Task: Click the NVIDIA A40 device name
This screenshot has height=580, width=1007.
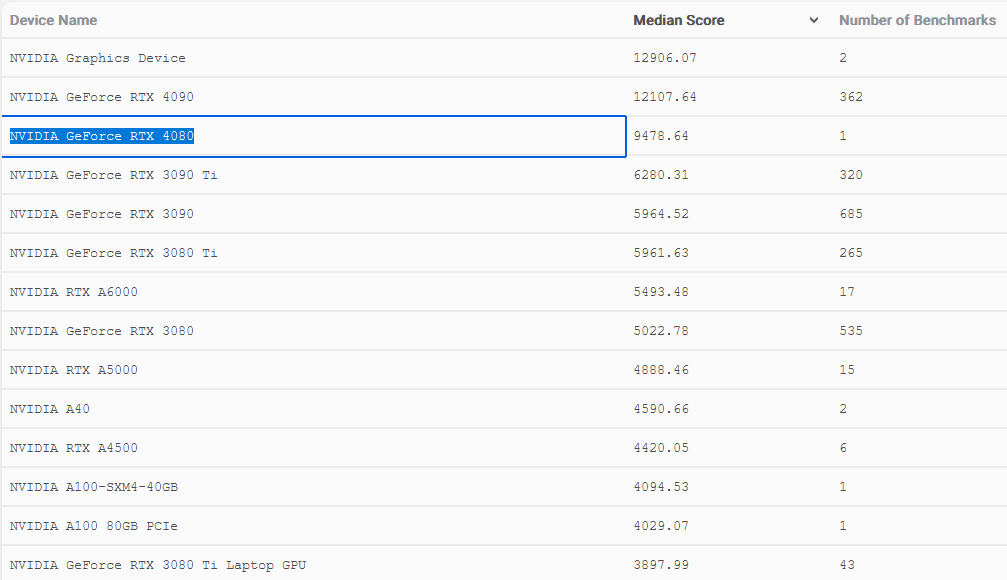Action: 50,409
